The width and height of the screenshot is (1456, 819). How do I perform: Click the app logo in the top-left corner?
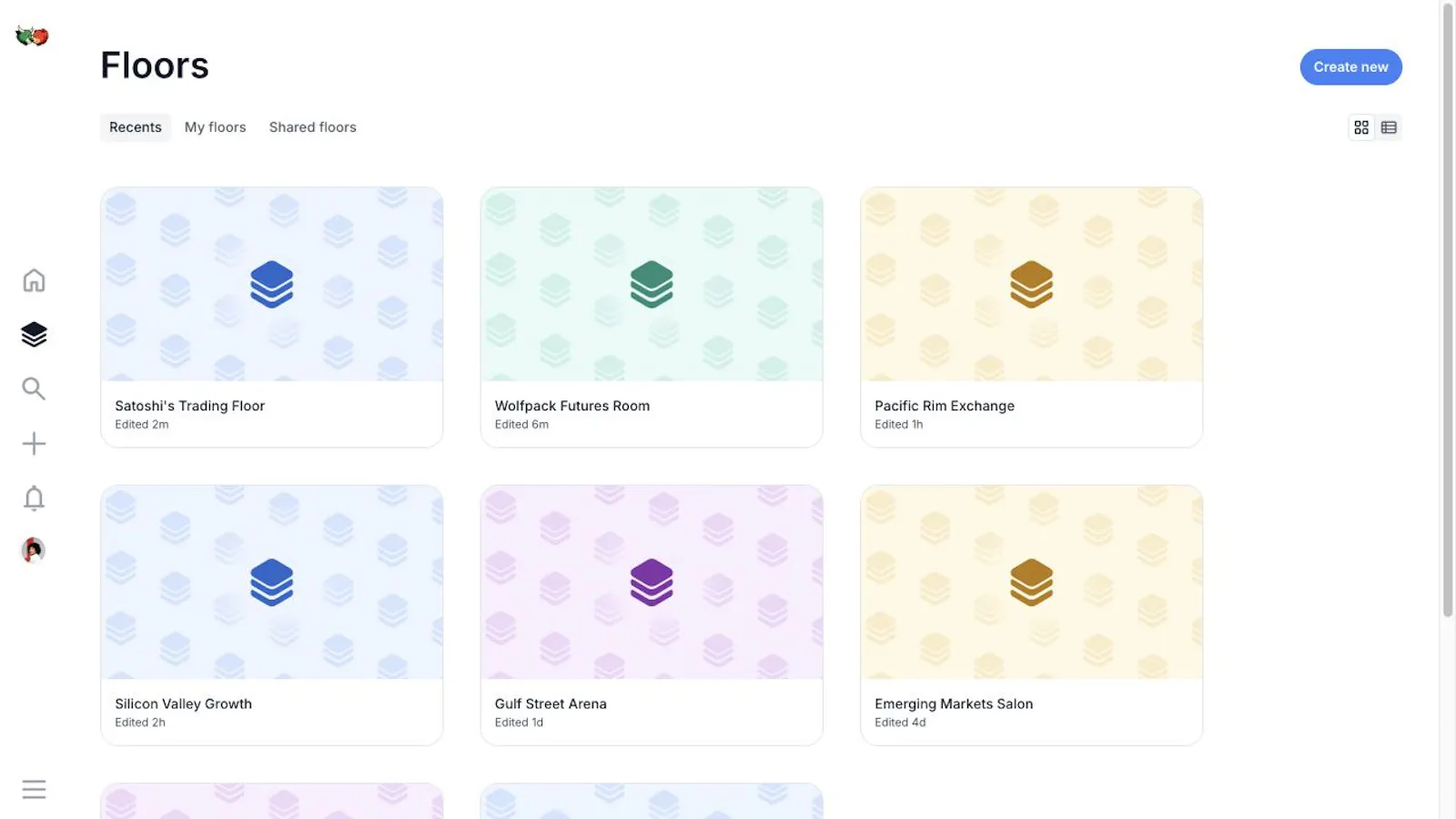[32, 36]
